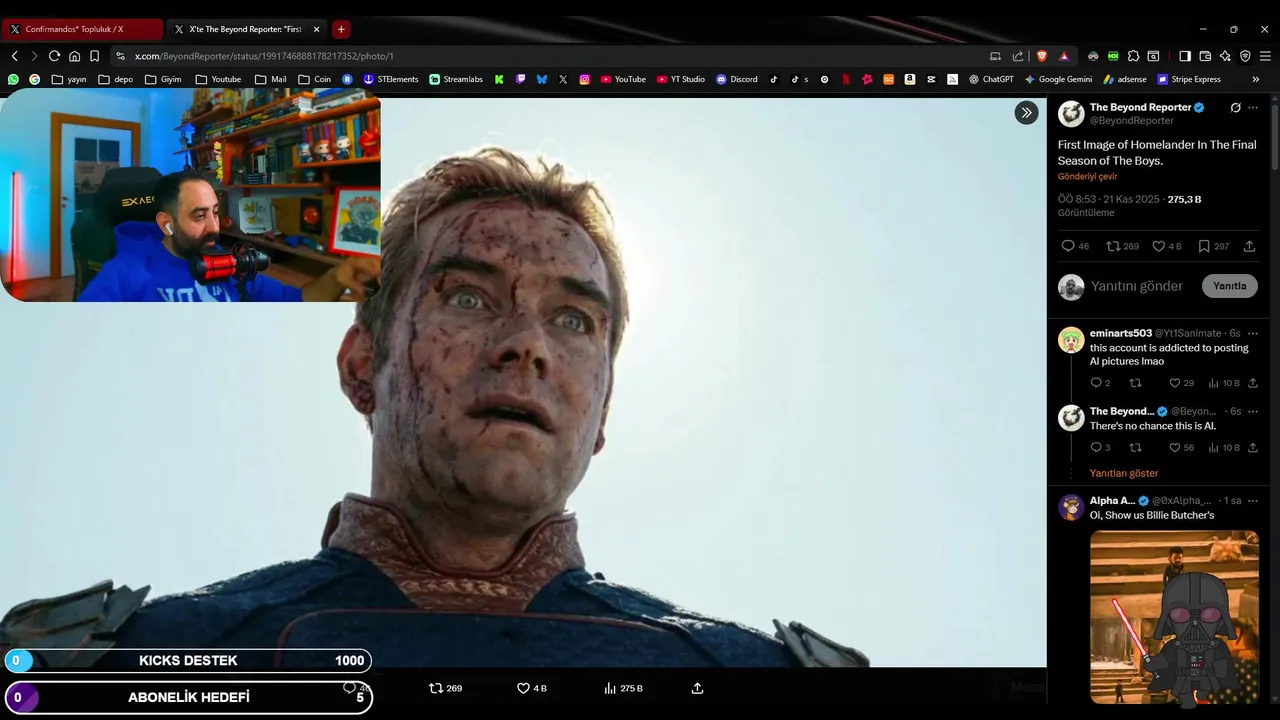The image size is (1280, 720).
Task: Open the Streamlabs bookmark
Action: click(456, 79)
